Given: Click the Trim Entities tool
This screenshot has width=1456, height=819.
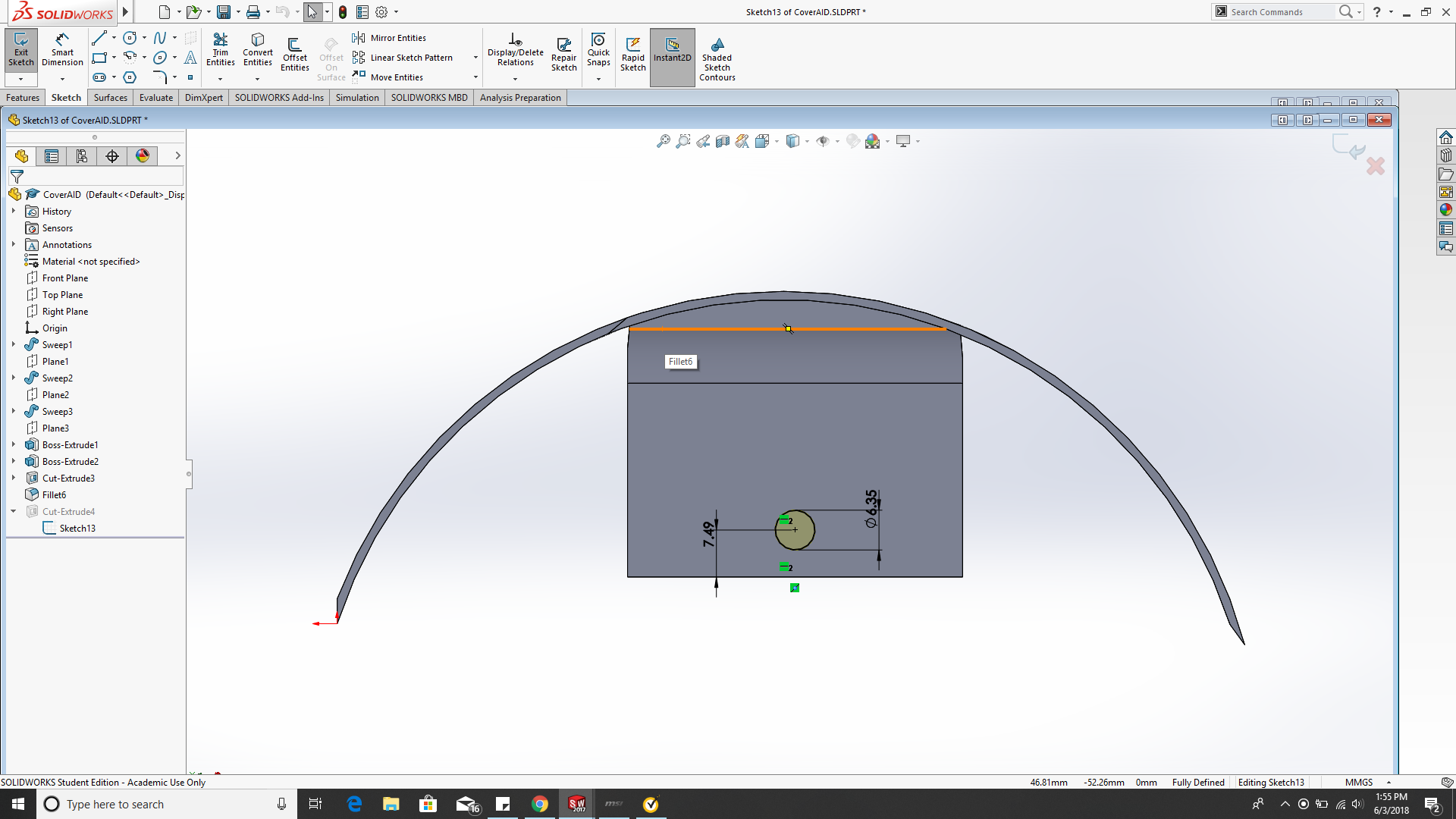Looking at the screenshot, I should [x=220, y=52].
